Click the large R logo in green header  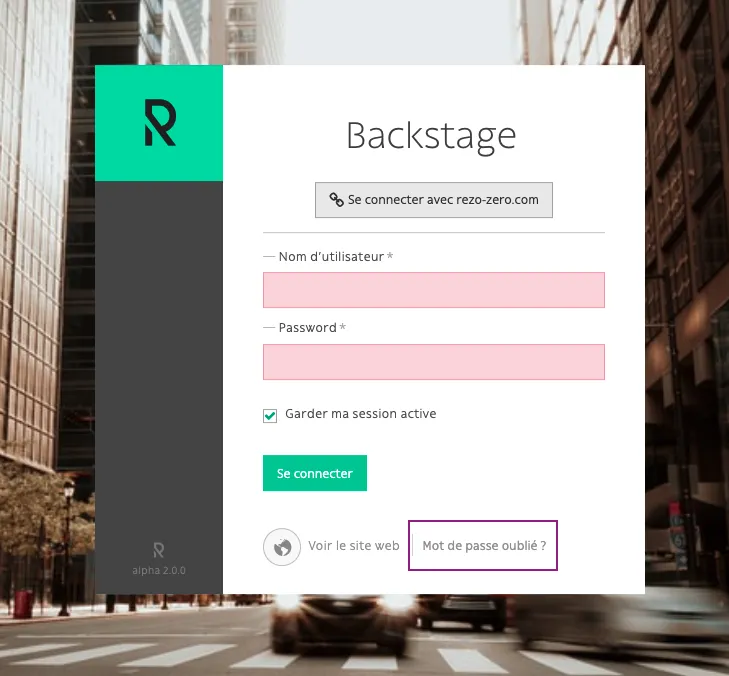tap(159, 123)
